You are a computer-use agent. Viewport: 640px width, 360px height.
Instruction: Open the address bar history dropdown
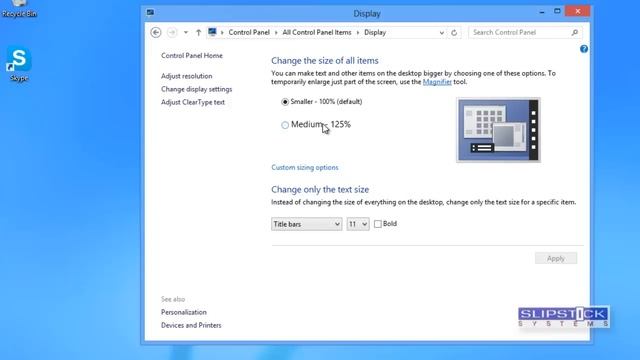tap(441, 33)
